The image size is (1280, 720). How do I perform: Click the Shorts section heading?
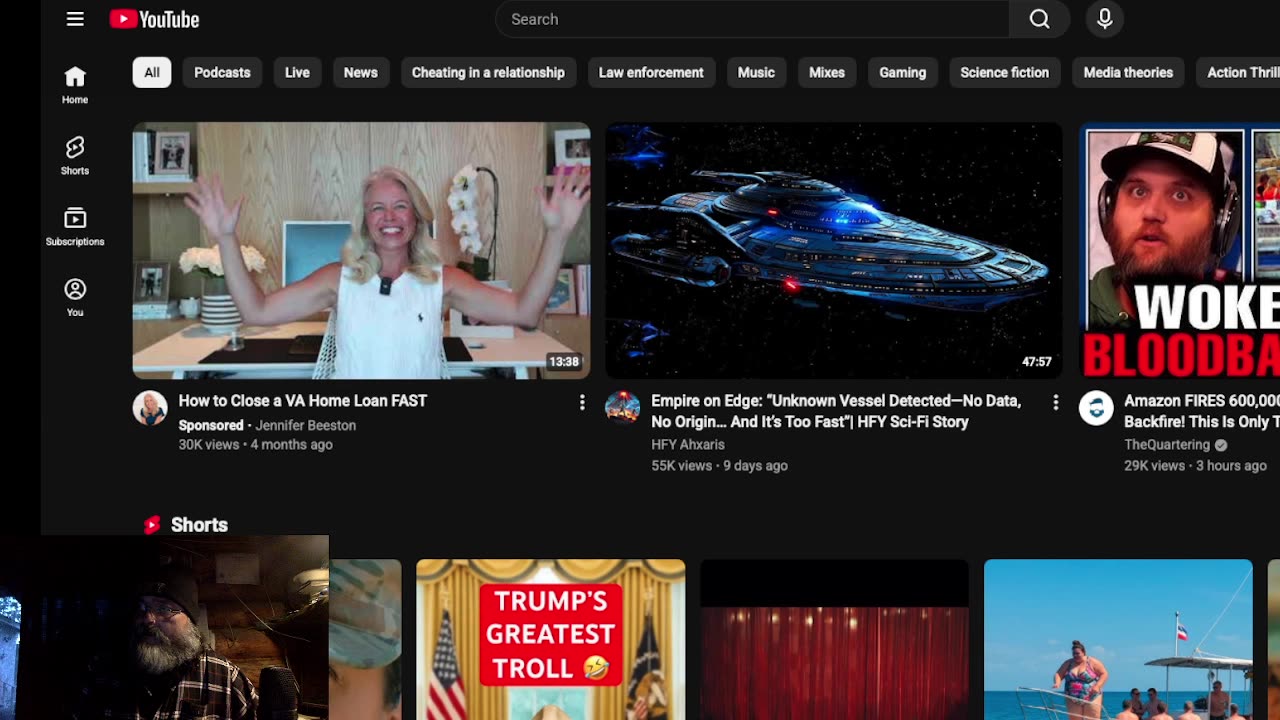tap(199, 525)
